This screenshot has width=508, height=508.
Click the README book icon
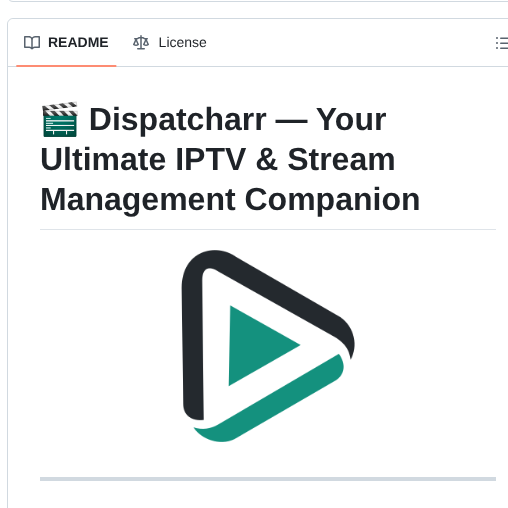(32, 43)
